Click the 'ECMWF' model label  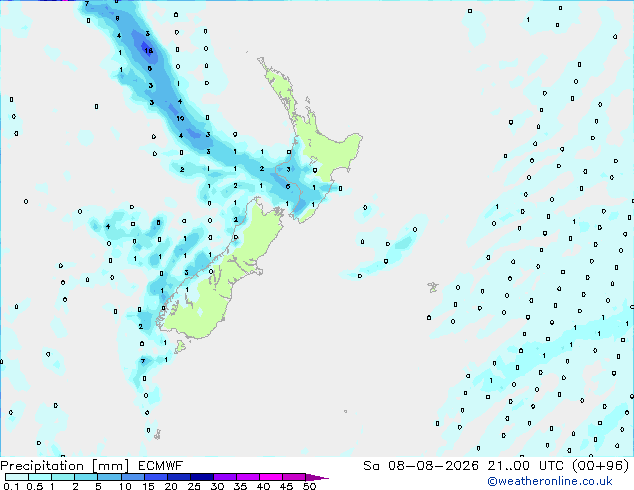tap(161, 466)
